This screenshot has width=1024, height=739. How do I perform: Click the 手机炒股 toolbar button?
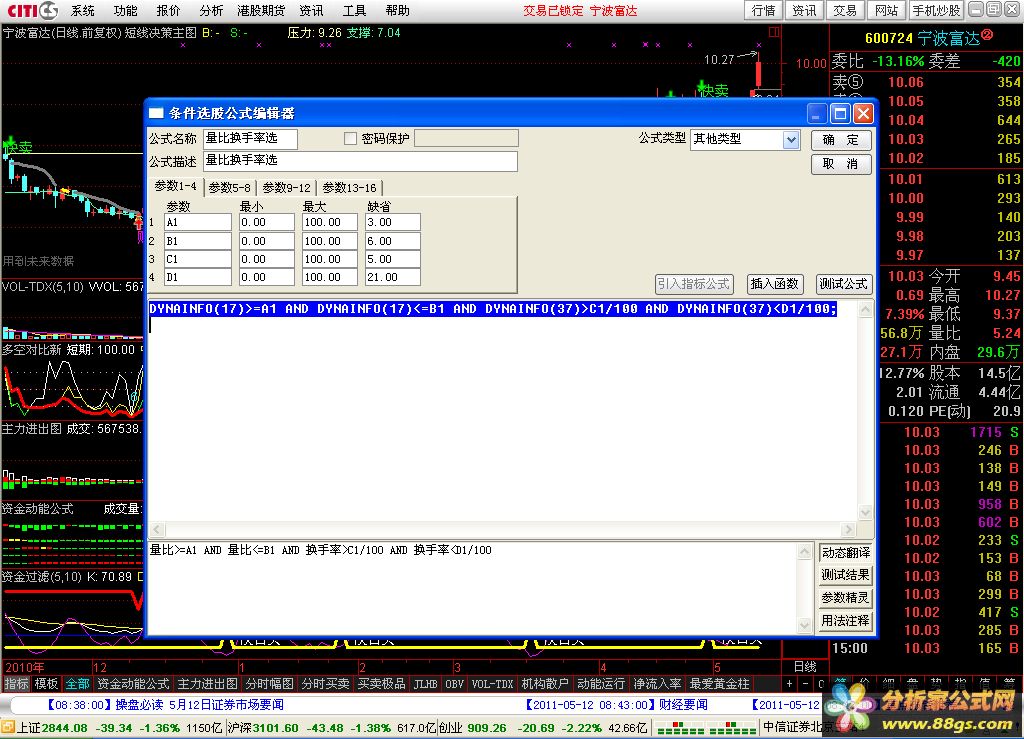pos(936,10)
